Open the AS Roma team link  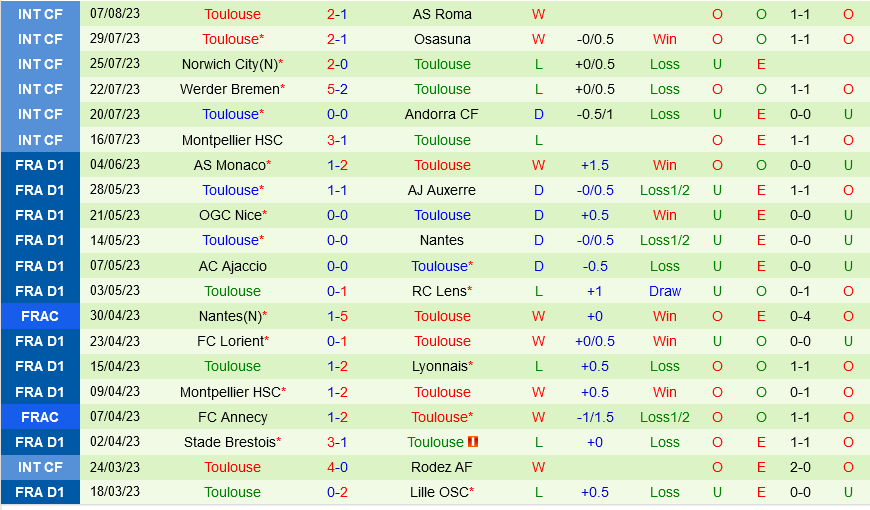pos(442,14)
